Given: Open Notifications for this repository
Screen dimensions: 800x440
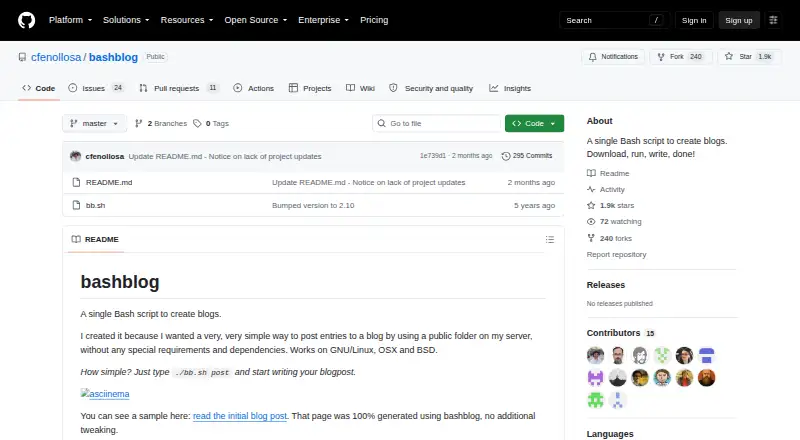Looking at the screenshot, I should [x=613, y=57].
